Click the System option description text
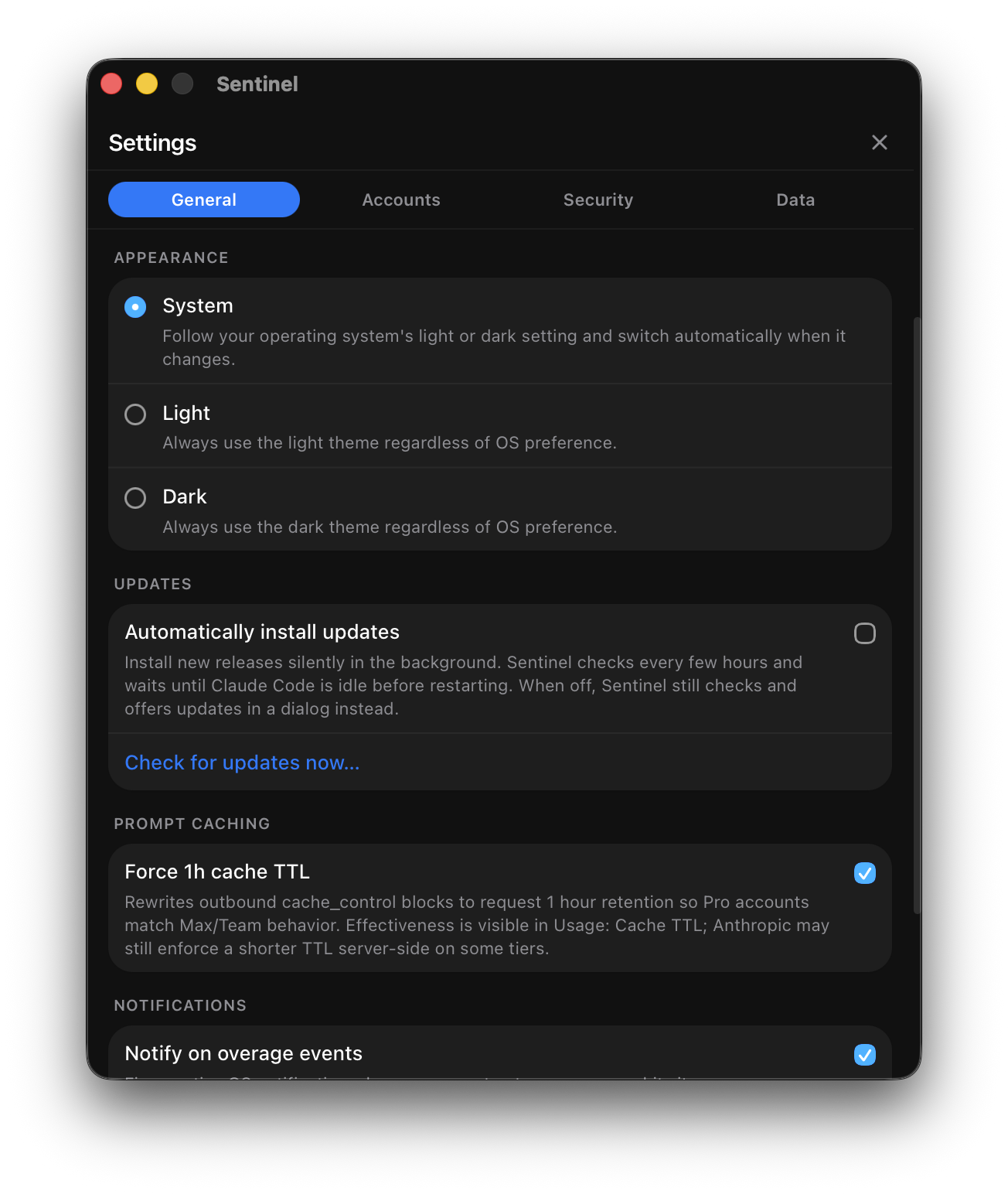This screenshot has width=1008, height=1194. 504,348
